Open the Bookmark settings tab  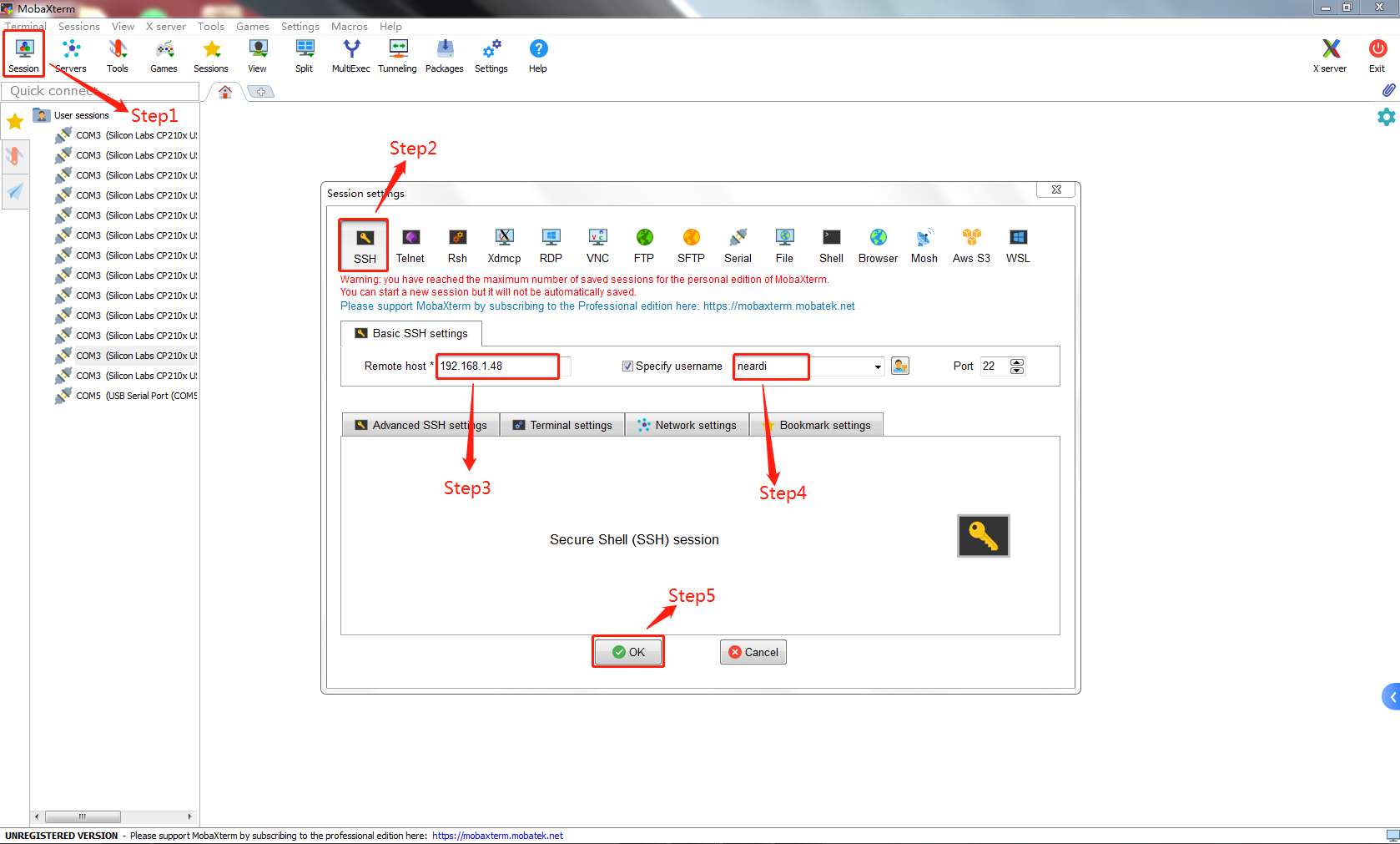[x=816, y=425]
